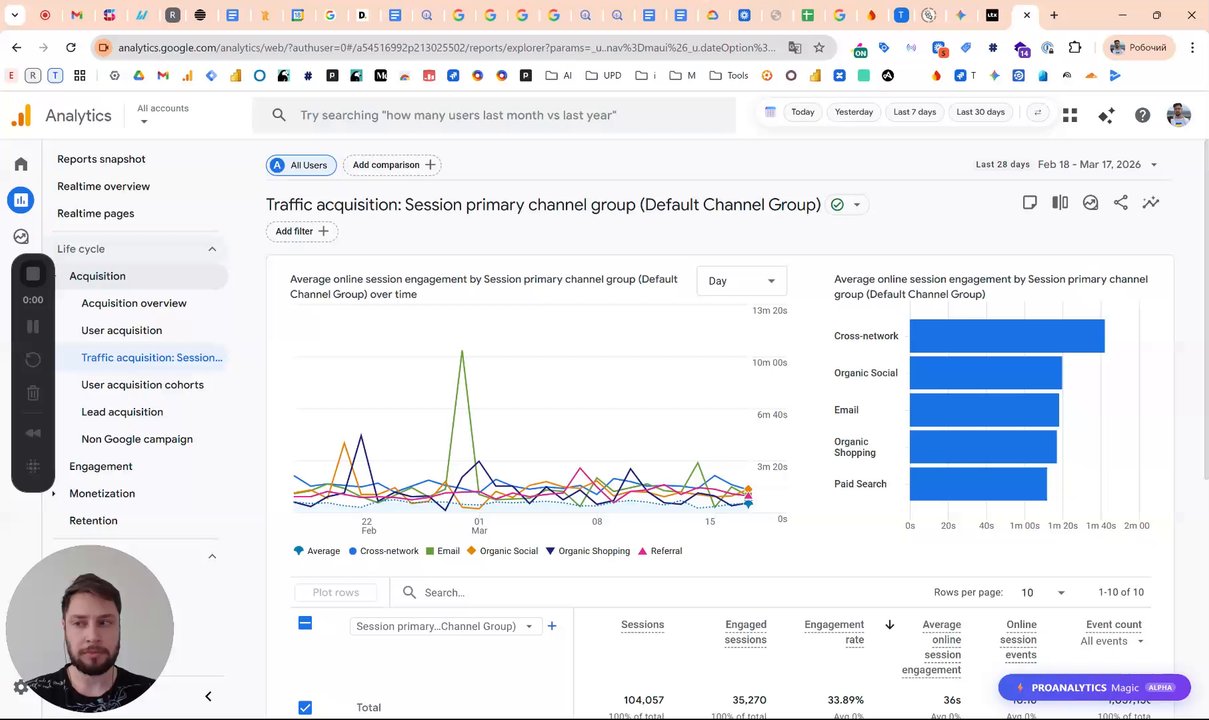Open the Help question mark icon

click(1143, 116)
